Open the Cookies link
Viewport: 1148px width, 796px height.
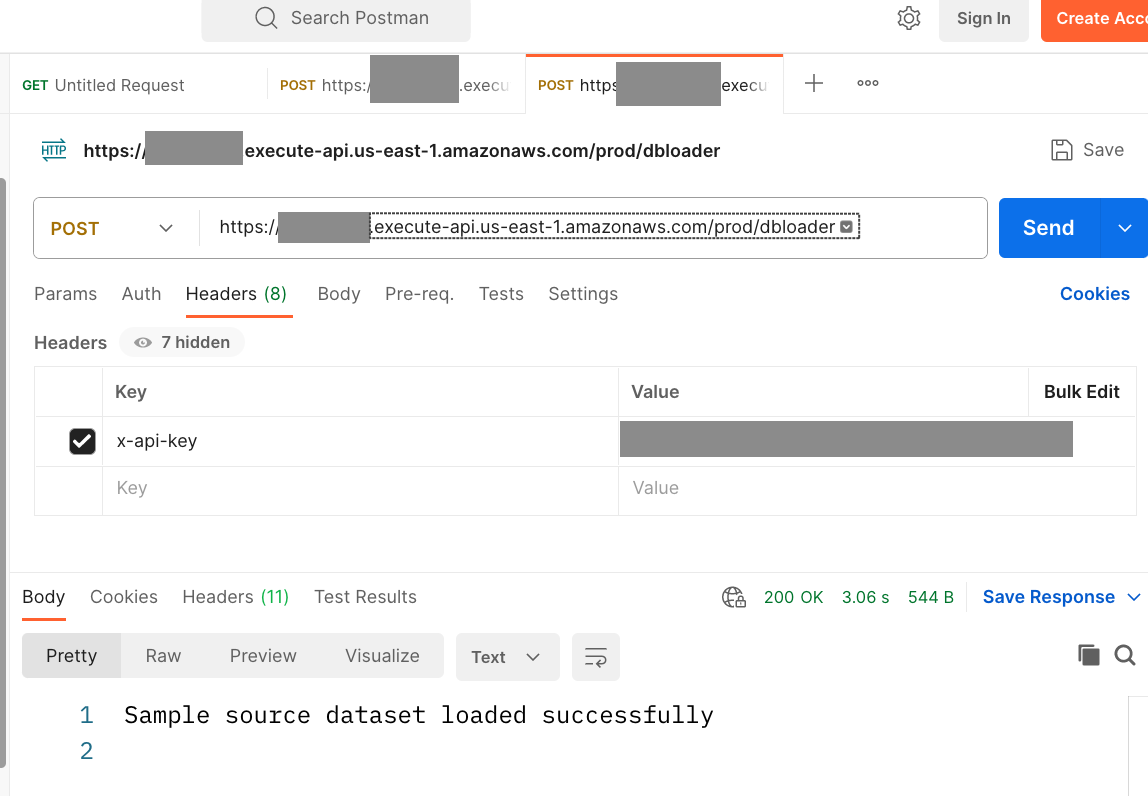[x=1095, y=294]
